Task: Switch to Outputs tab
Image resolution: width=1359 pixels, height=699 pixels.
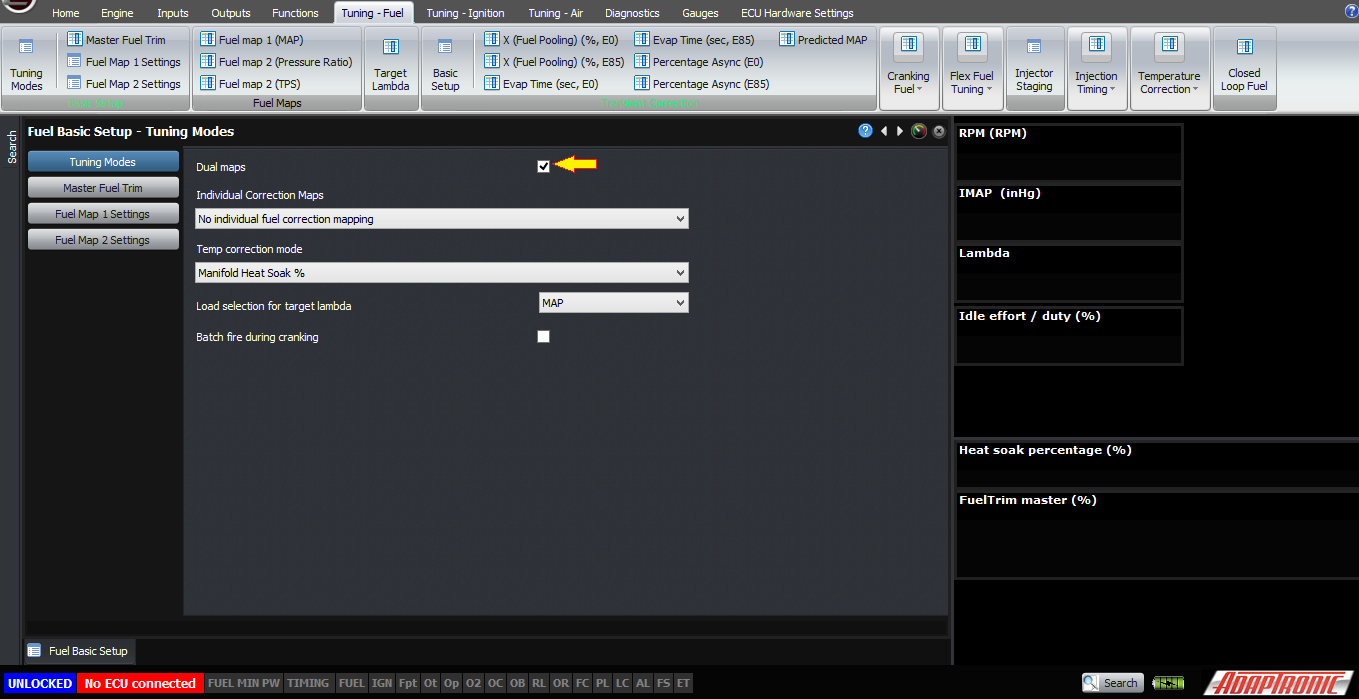Action: click(231, 13)
